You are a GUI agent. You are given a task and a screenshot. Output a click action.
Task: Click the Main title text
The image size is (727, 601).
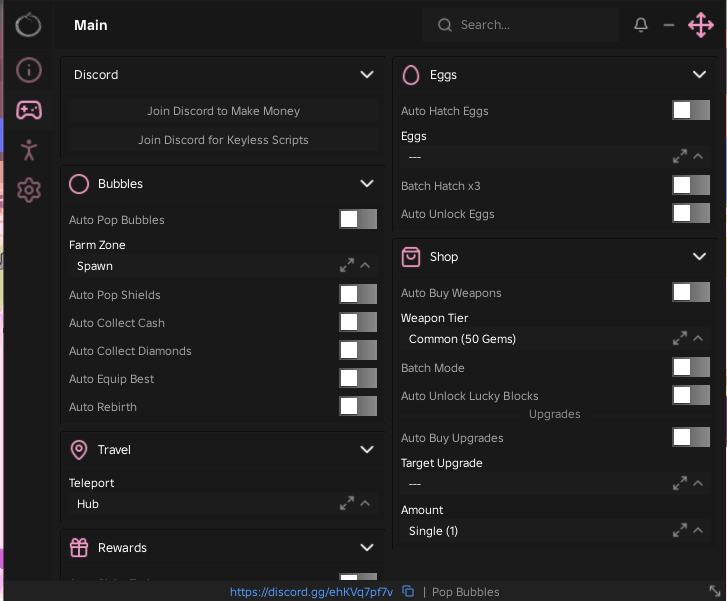(91, 25)
